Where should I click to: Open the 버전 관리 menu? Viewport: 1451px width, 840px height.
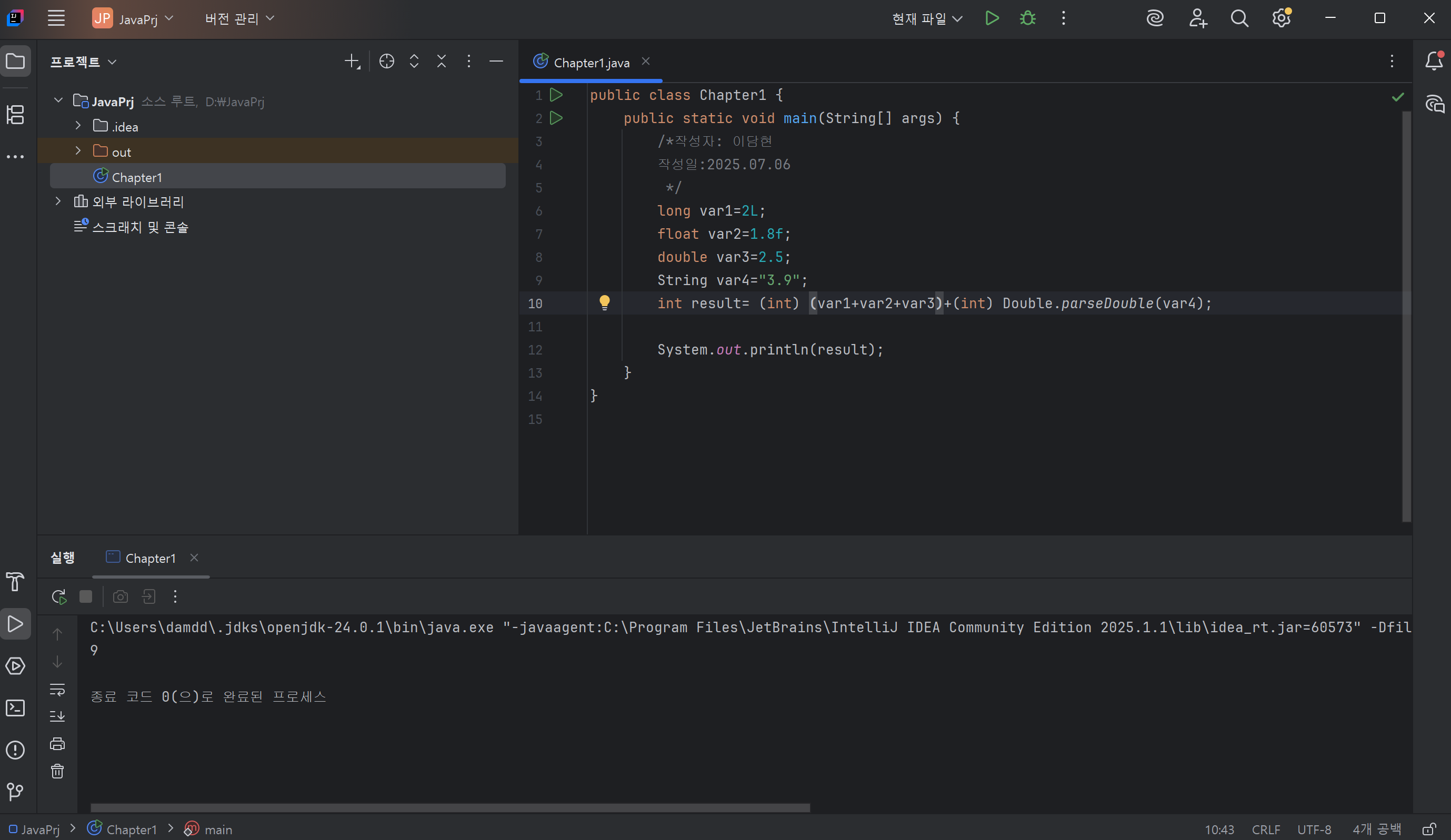click(239, 18)
